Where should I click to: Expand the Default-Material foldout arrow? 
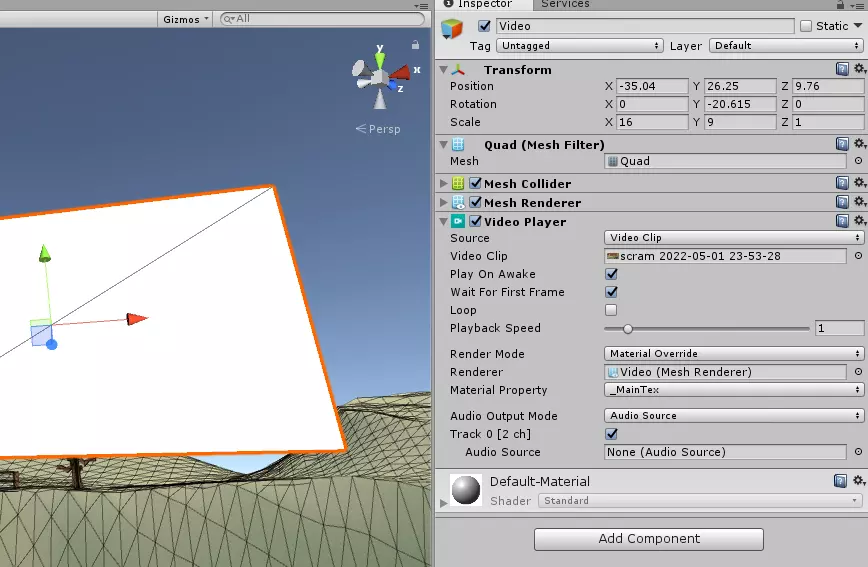click(443, 503)
